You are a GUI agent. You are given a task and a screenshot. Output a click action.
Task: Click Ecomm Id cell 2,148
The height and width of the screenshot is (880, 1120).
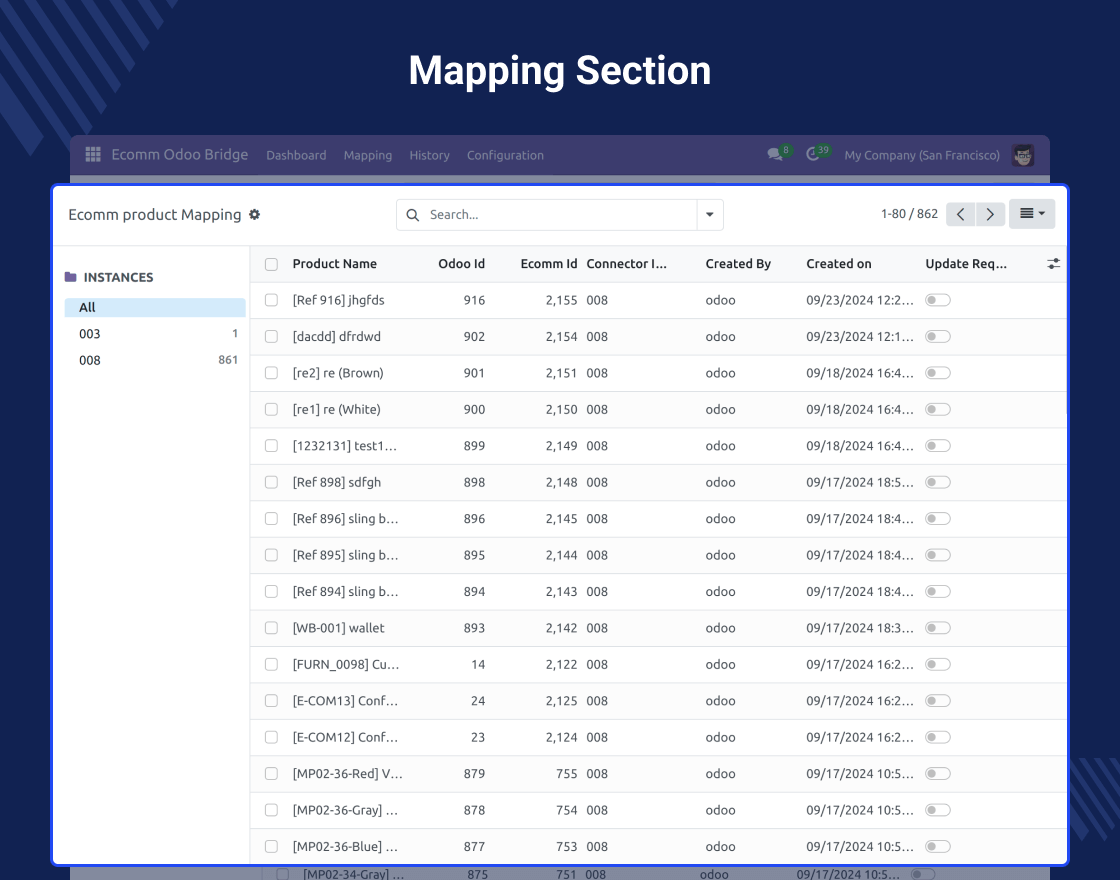tap(561, 482)
